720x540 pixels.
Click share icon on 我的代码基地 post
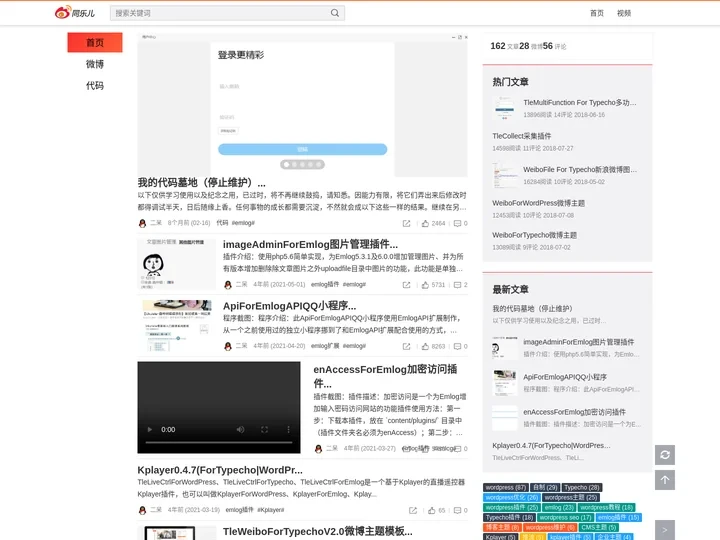pyautogui.click(x=406, y=223)
